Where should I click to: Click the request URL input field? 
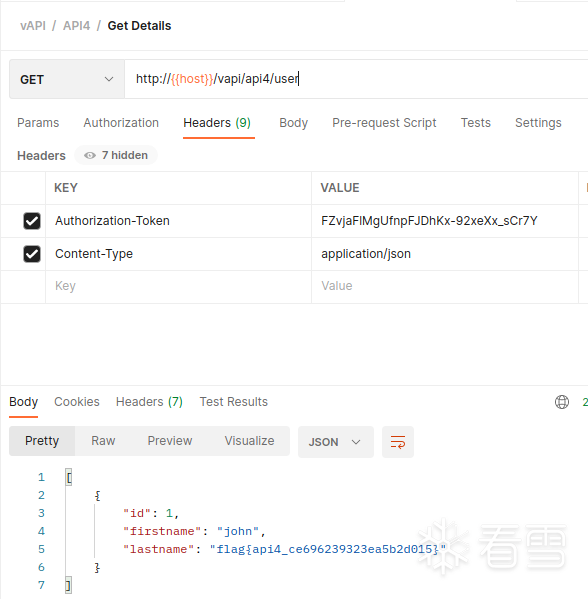356,79
